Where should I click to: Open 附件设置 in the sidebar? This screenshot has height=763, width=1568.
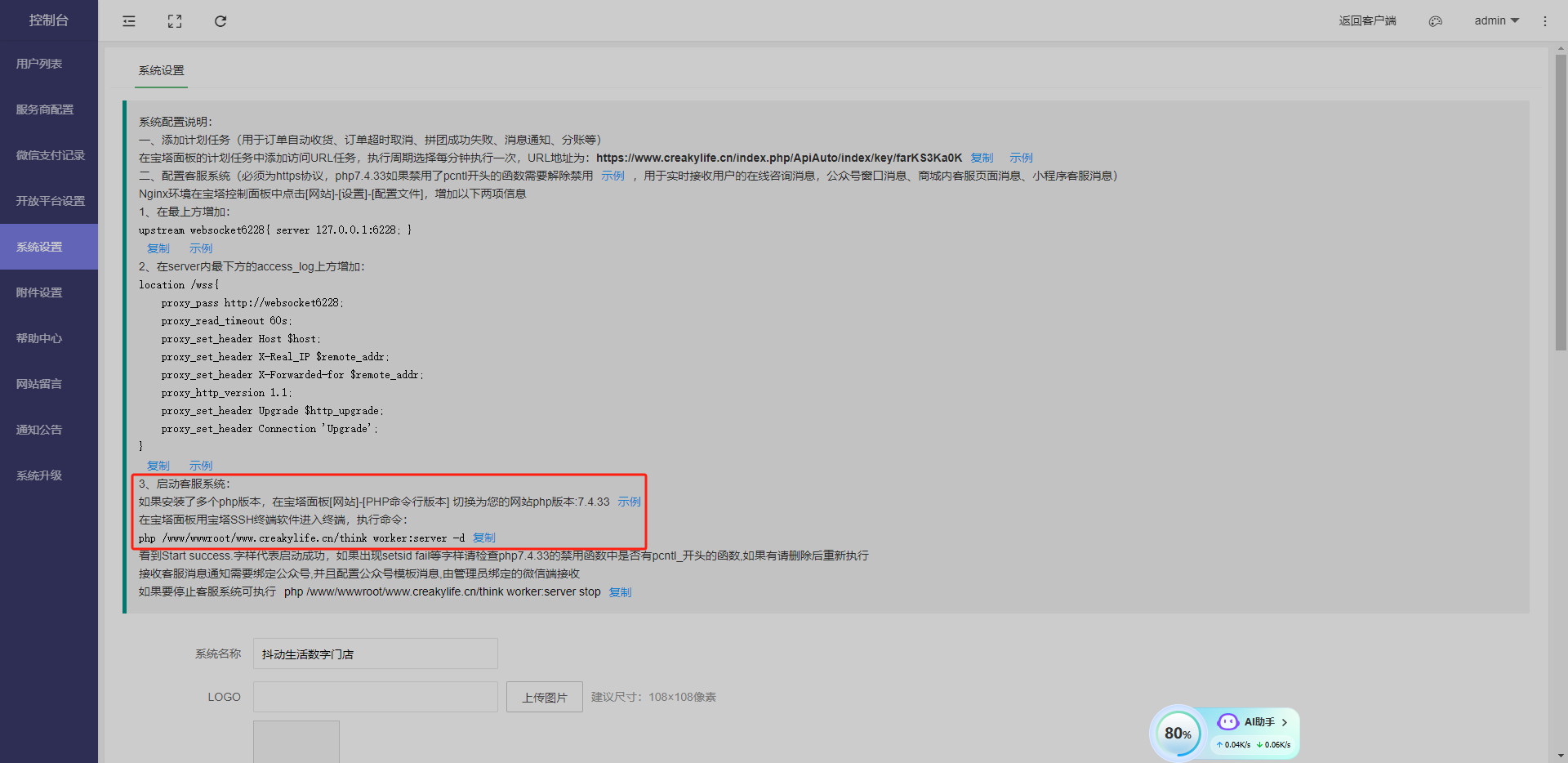click(49, 292)
